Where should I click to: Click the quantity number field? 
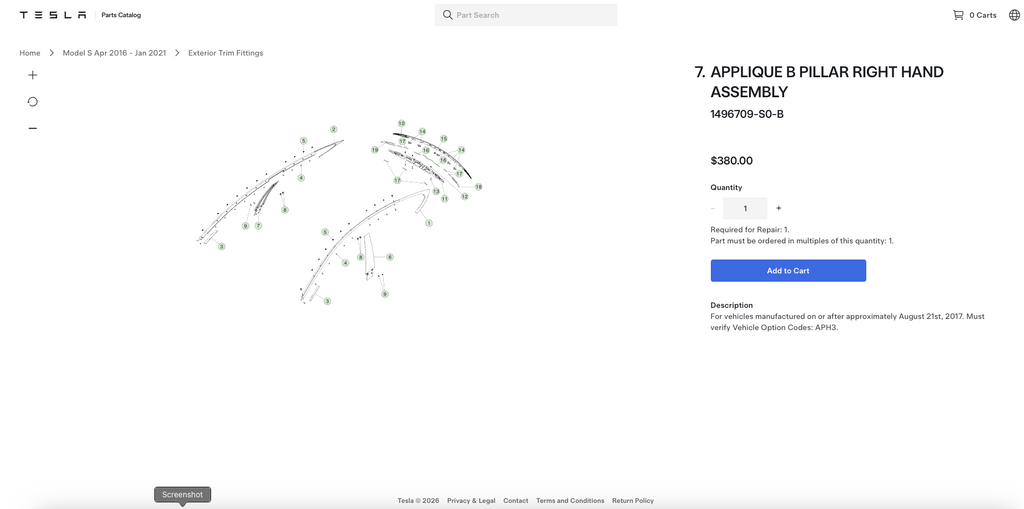tap(745, 208)
